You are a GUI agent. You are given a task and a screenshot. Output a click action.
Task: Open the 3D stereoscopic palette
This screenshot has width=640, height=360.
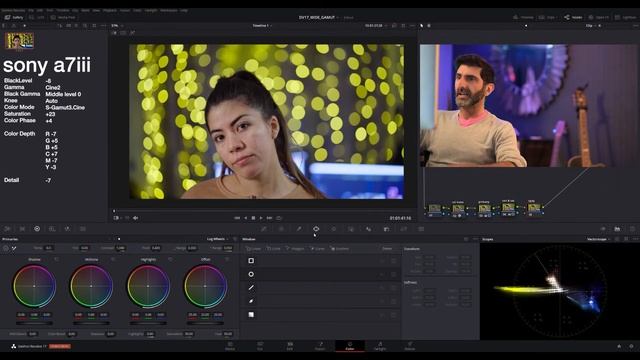pyautogui.click(x=421, y=229)
